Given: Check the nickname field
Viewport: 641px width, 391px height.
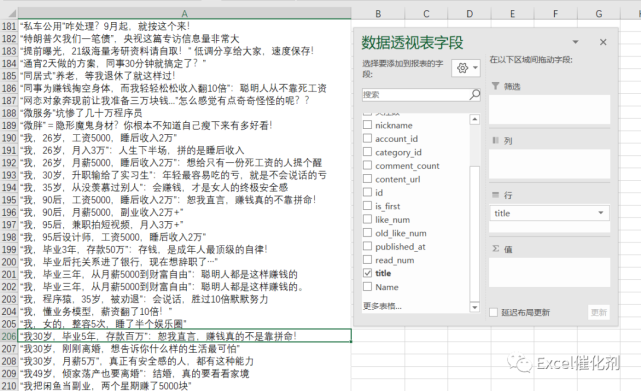Looking at the screenshot, I should point(368,125).
